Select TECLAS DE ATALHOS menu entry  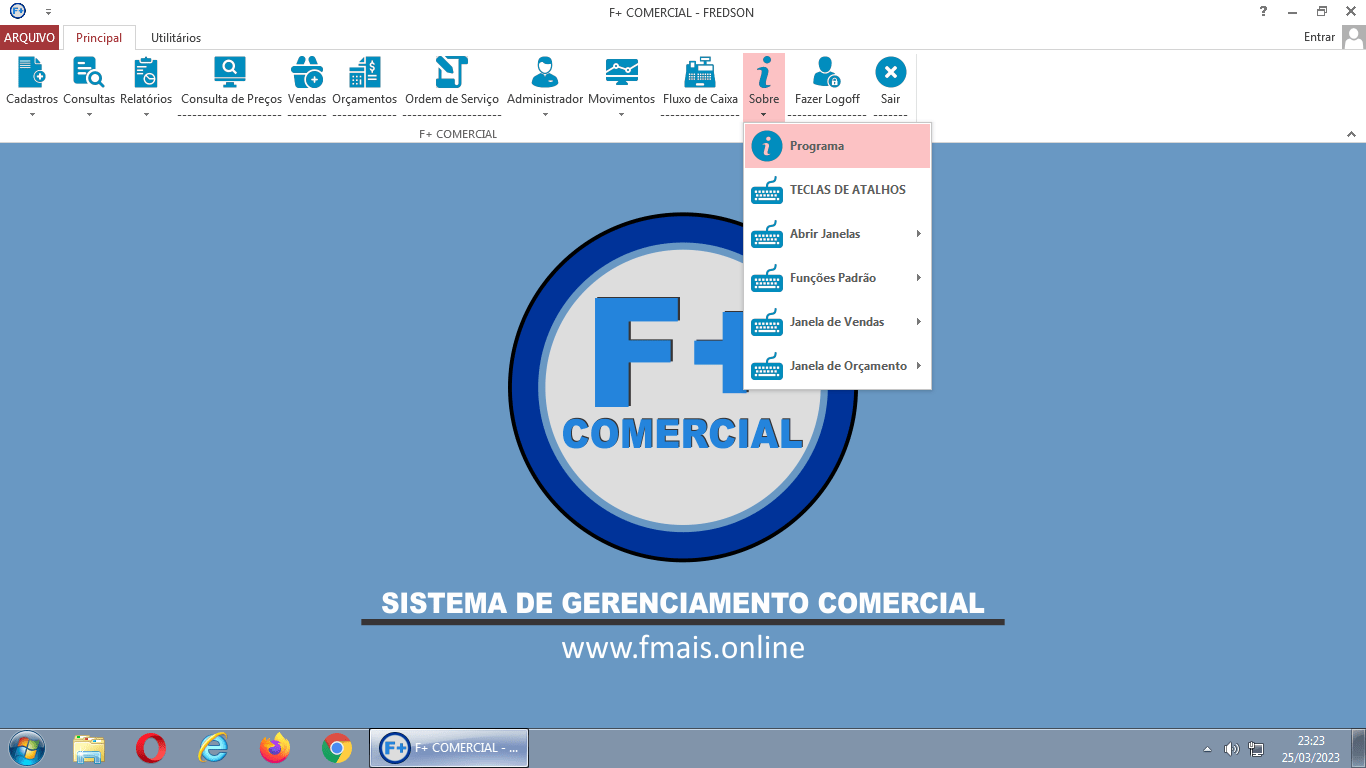tap(838, 190)
